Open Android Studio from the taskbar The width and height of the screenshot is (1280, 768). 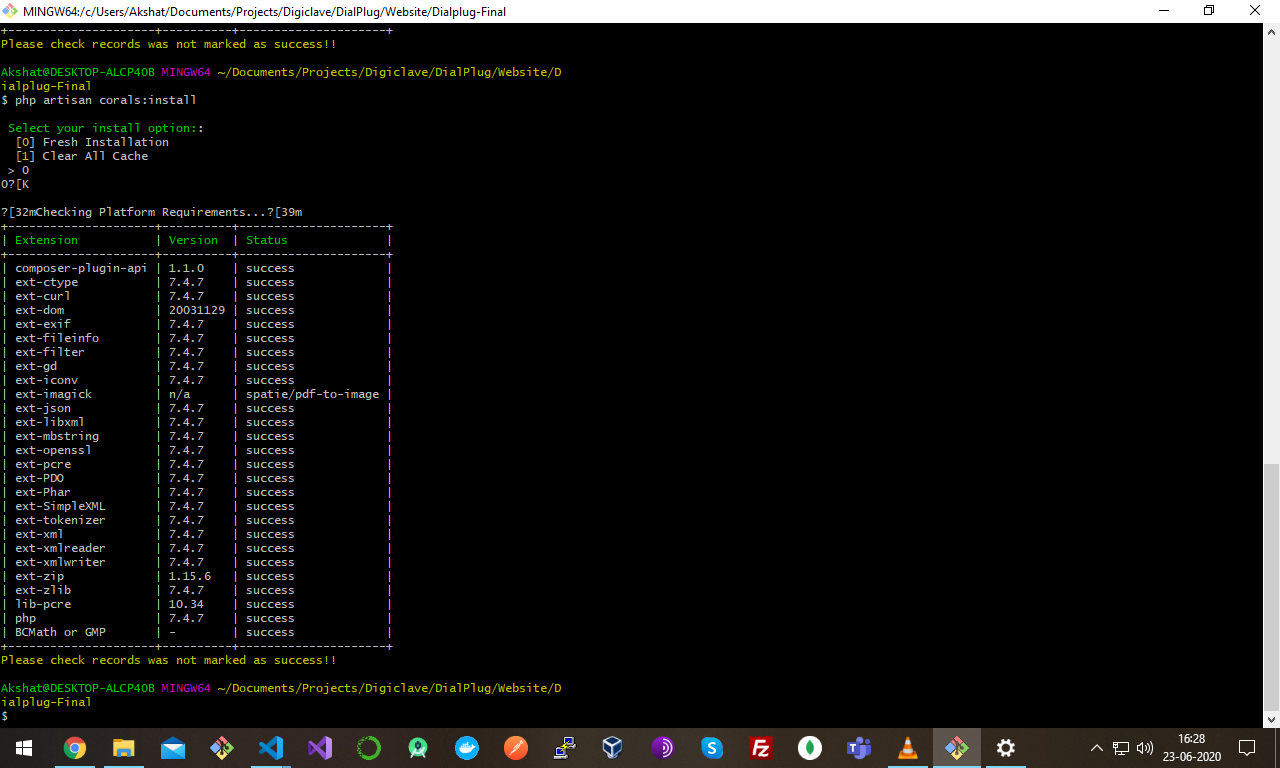coord(417,747)
